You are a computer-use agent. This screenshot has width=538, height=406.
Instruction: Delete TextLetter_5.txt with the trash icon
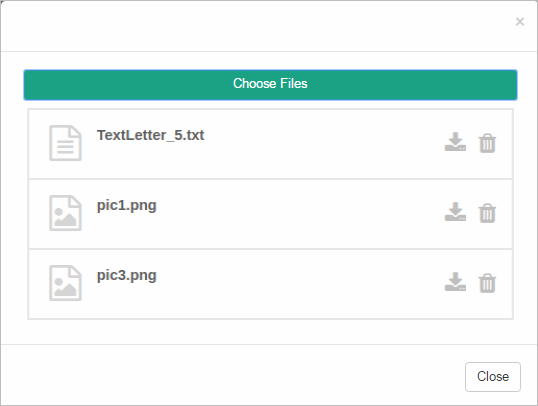pyautogui.click(x=487, y=143)
